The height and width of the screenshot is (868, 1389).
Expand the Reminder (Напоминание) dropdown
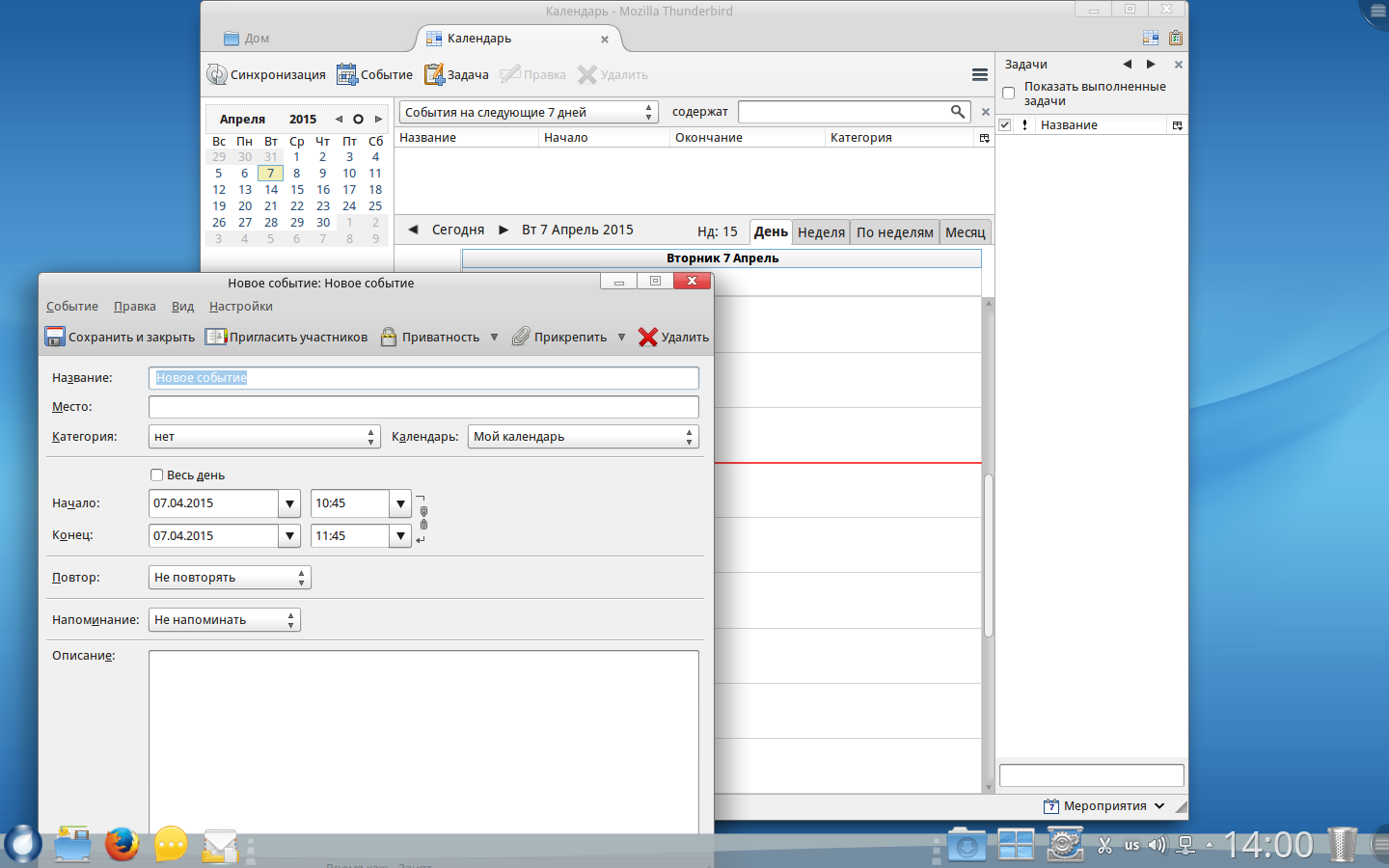click(224, 620)
